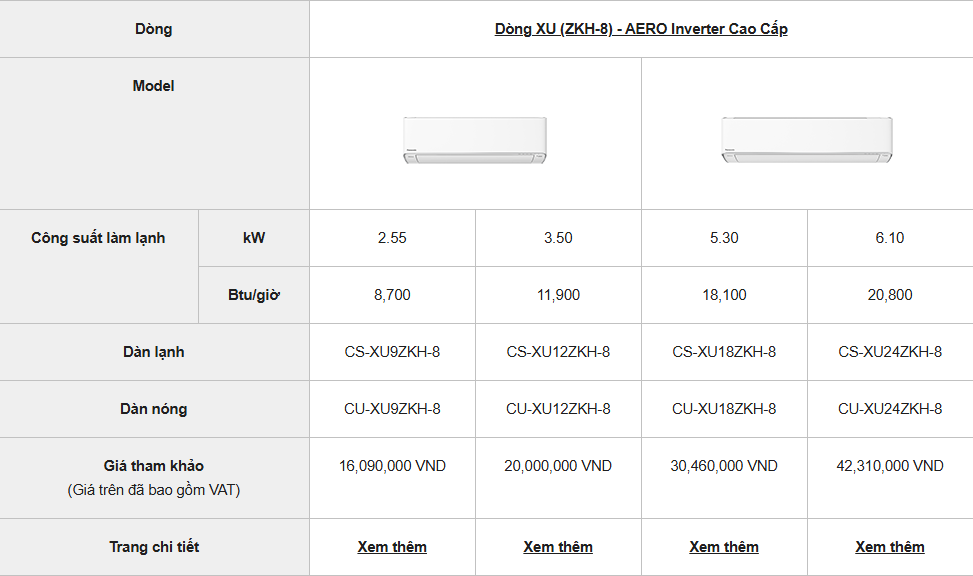Click the 18,100 Btu/giờ value
Viewport: 973px width, 576px height.
pos(724,295)
